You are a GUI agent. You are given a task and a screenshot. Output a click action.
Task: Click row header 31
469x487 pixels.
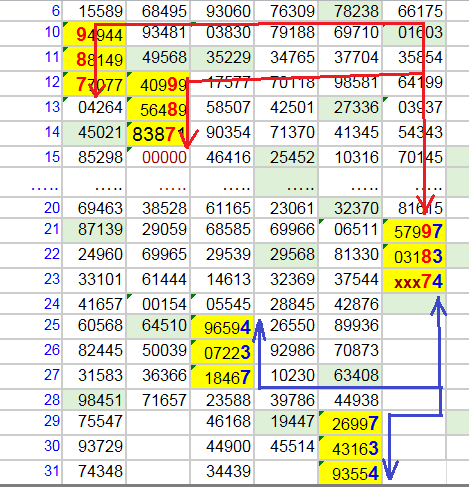(31, 472)
